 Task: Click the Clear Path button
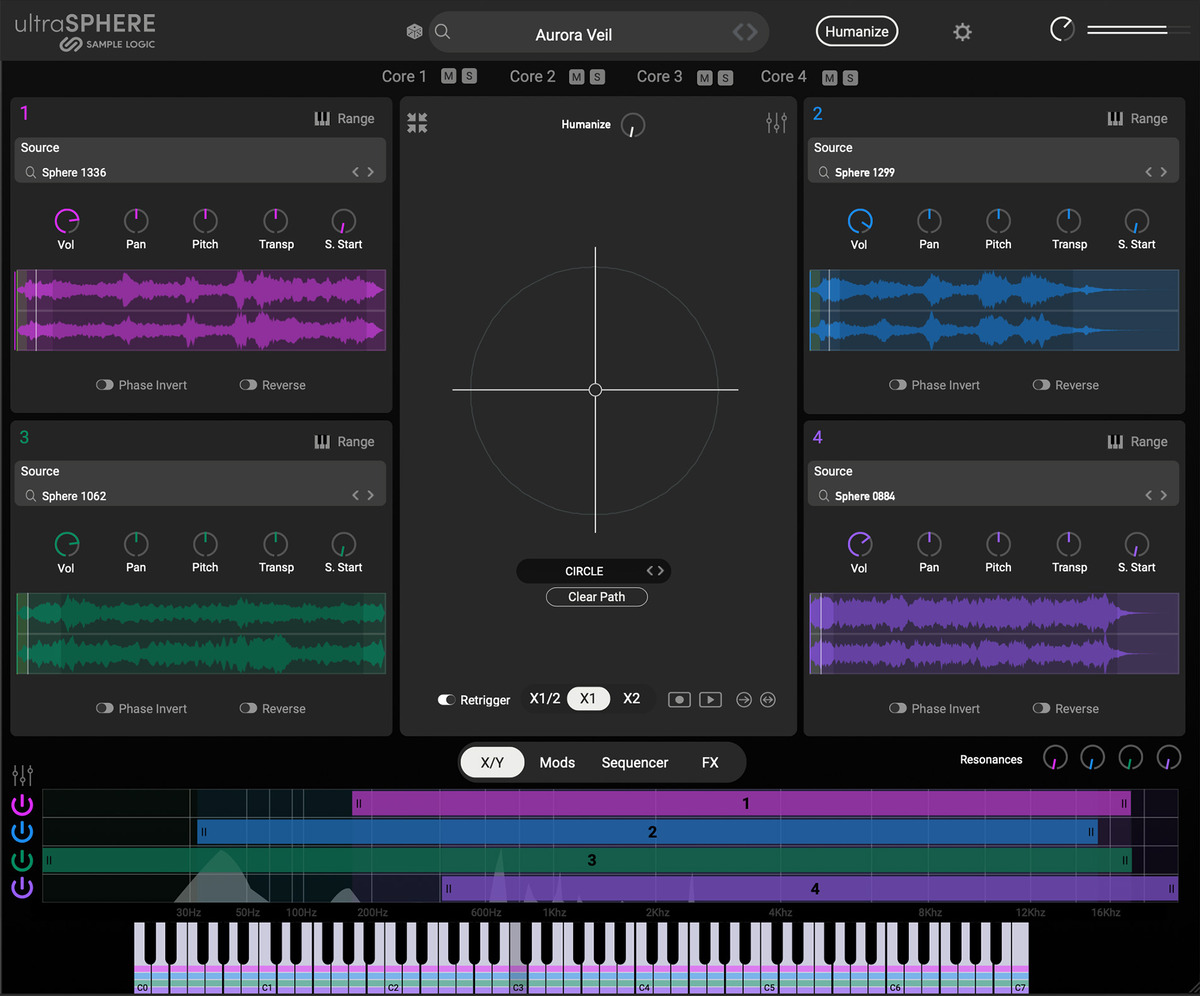[596, 597]
